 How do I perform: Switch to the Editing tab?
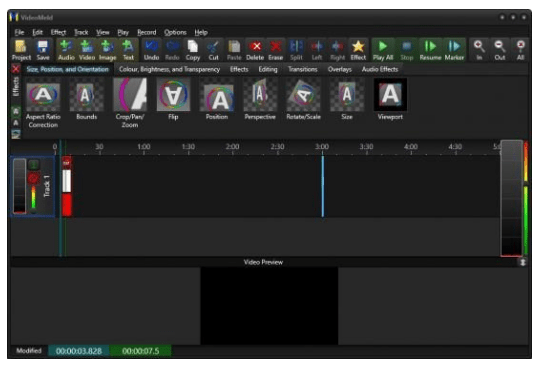click(268, 69)
